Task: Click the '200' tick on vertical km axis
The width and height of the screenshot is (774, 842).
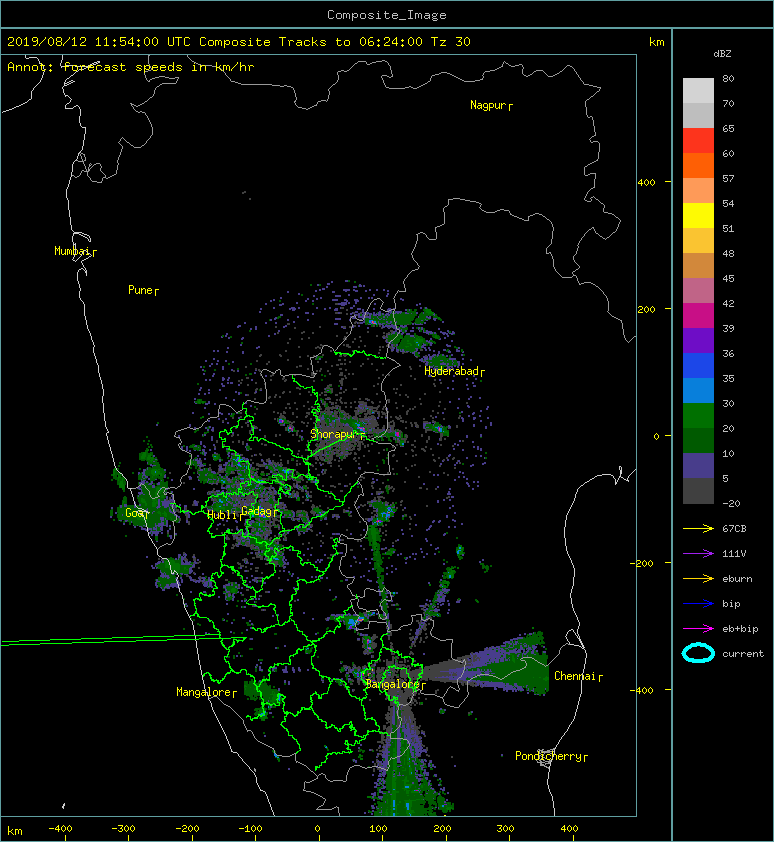Action: click(x=647, y=309)
